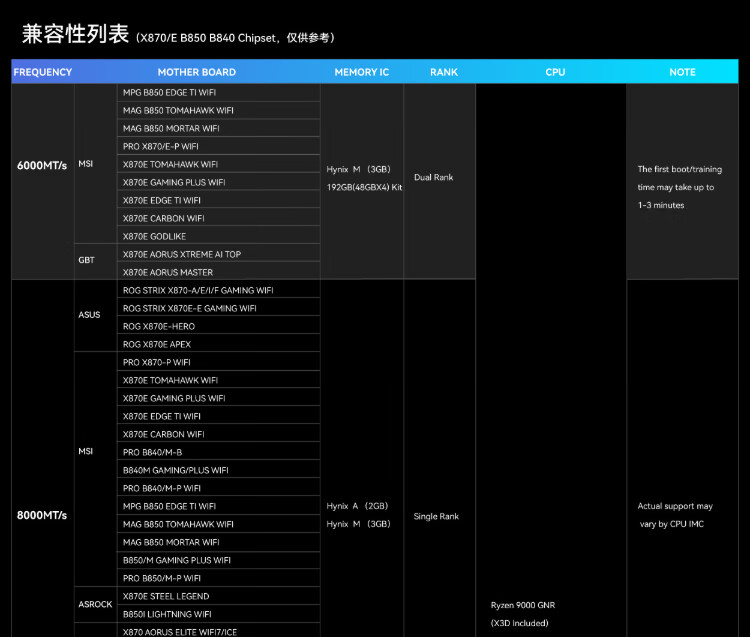Click the ROG X870E-HERO entry
This screenshot has height=637, width=750.
tap(159, 327)
